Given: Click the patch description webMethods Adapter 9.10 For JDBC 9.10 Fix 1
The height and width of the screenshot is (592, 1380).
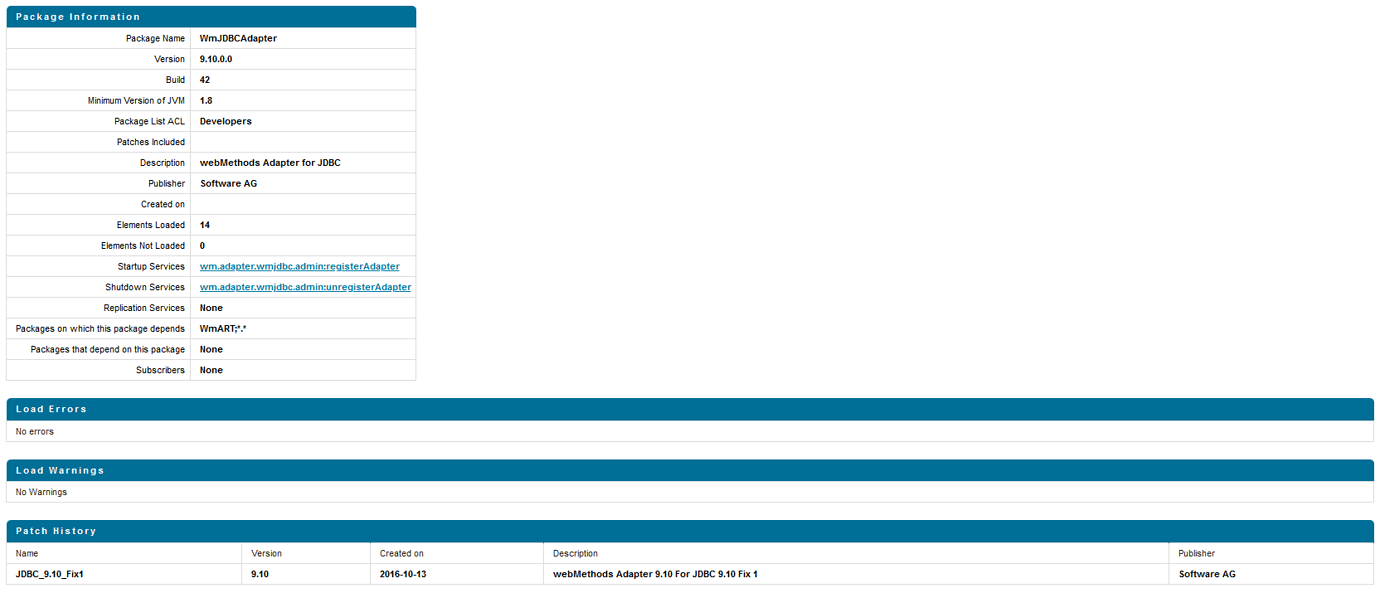Looking at the screenshot, I should (655, 574).
